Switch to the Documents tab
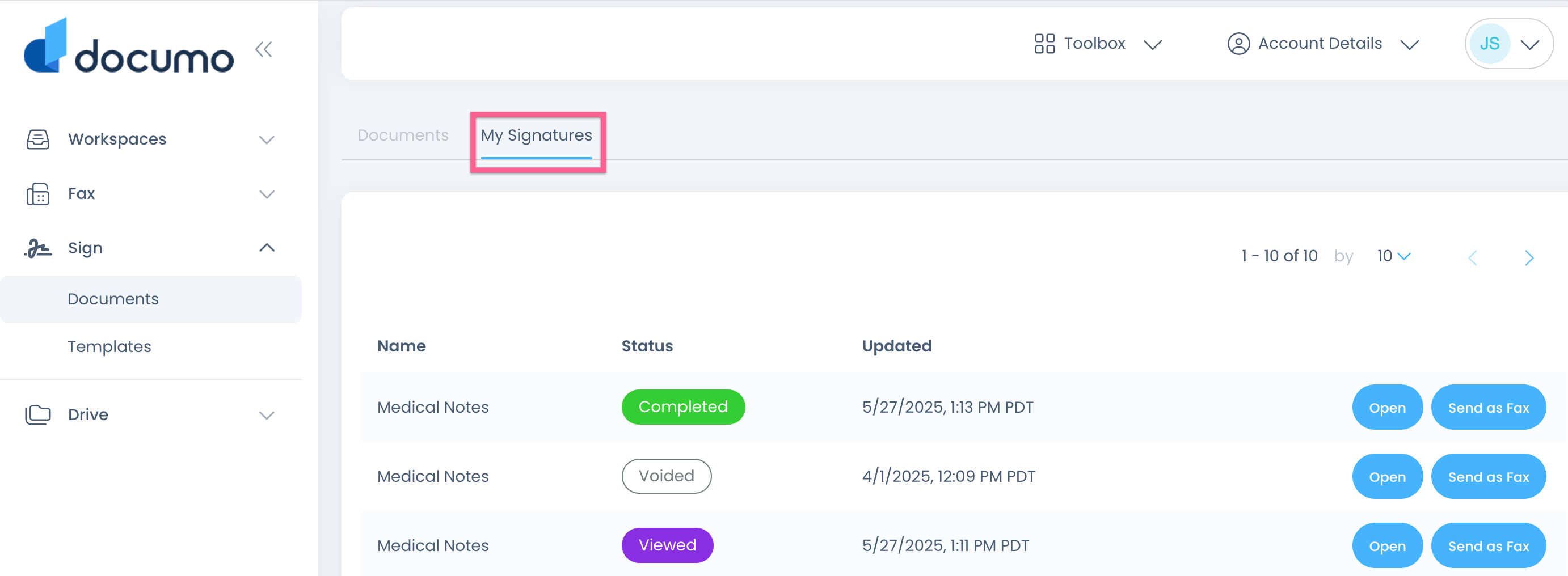The height and width of the screenshot is (576, 1568). point(403,135)
